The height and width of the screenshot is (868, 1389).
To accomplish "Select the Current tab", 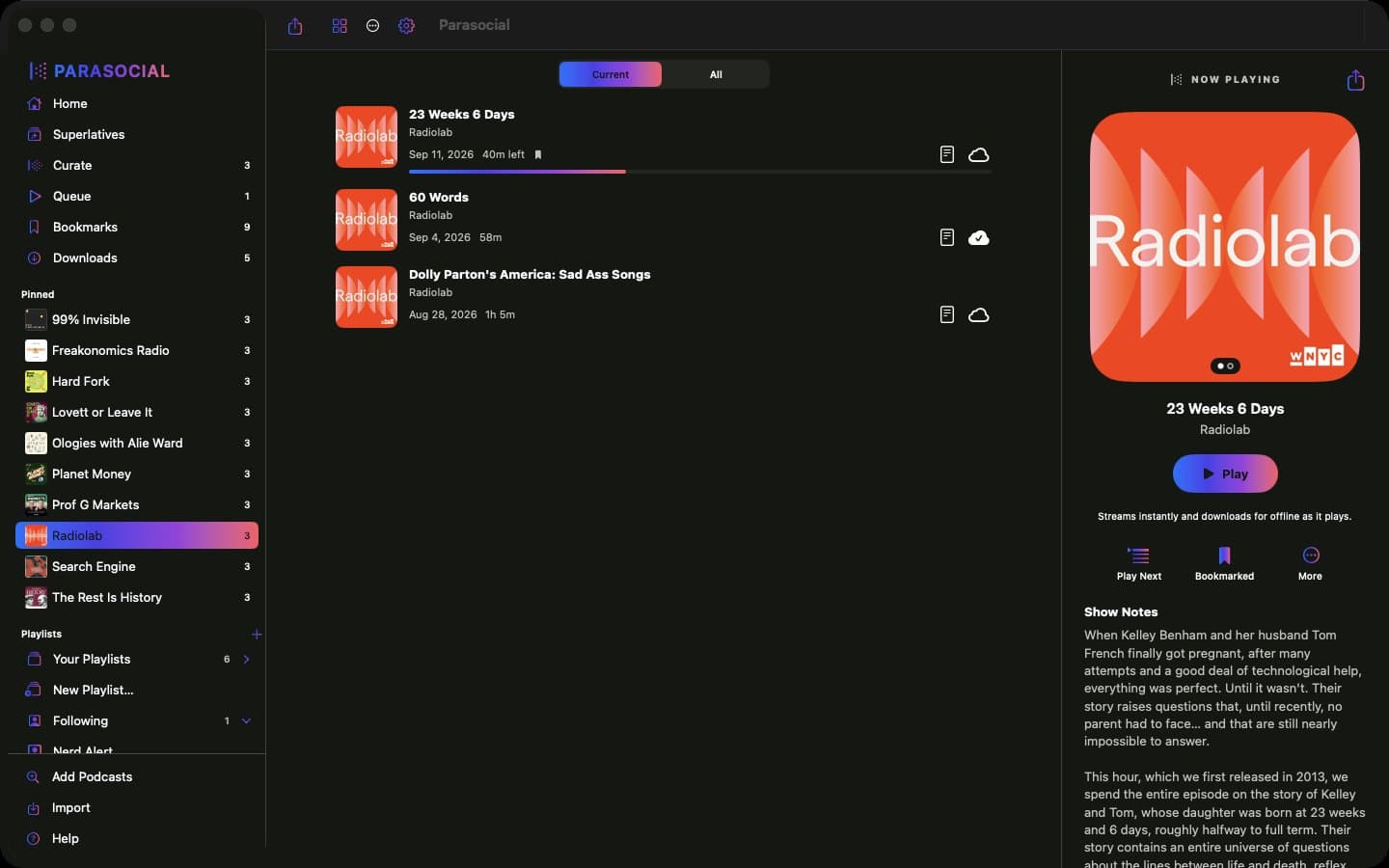I will (x=611, y=74).
